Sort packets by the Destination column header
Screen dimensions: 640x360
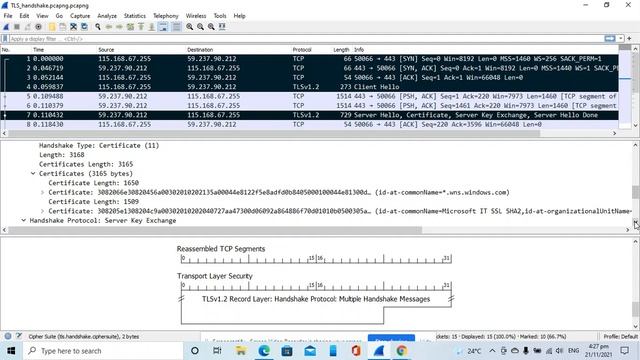point(200,50)
